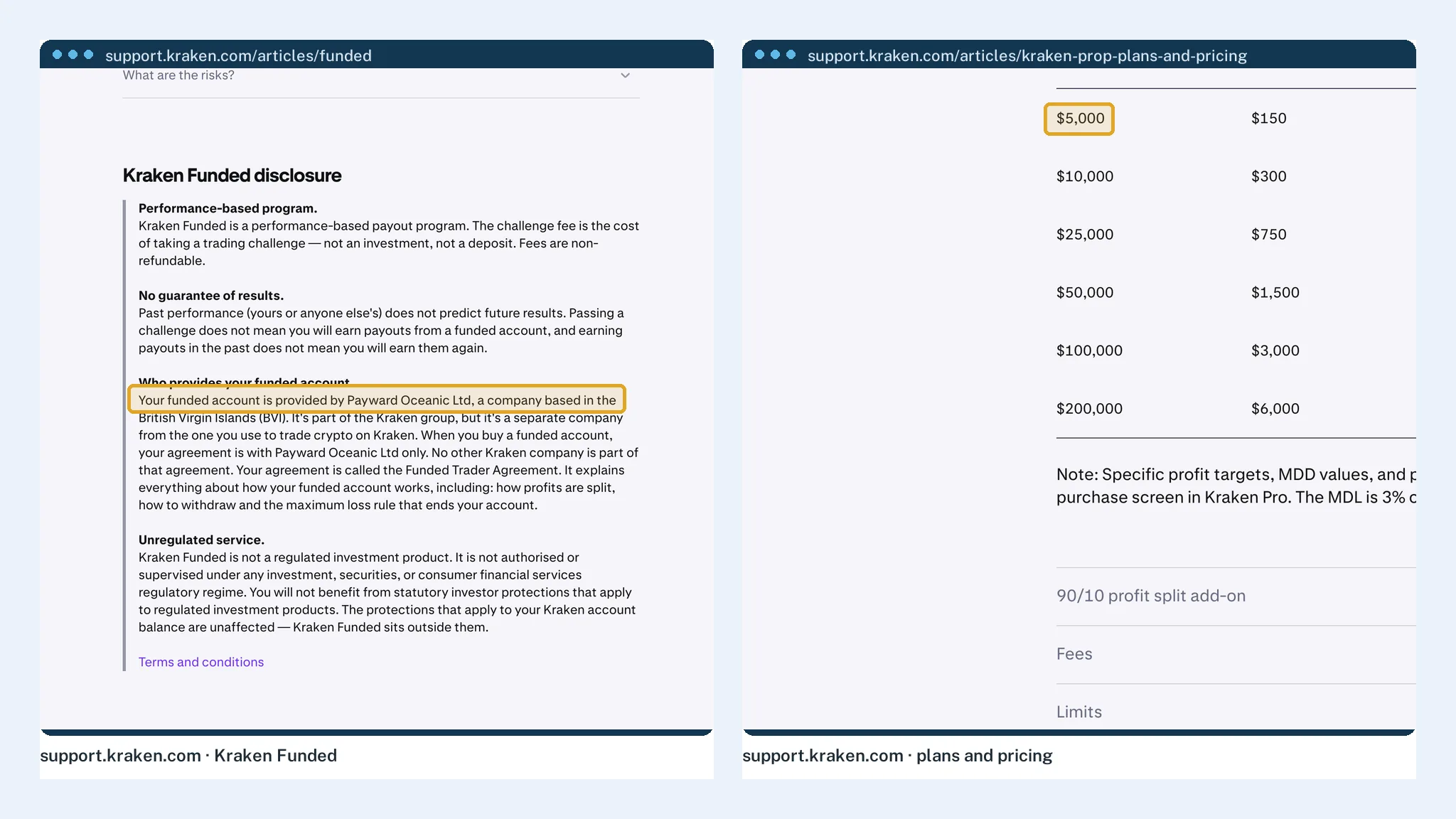Click the Kraken Funded disclosure heading

[232, 176]
